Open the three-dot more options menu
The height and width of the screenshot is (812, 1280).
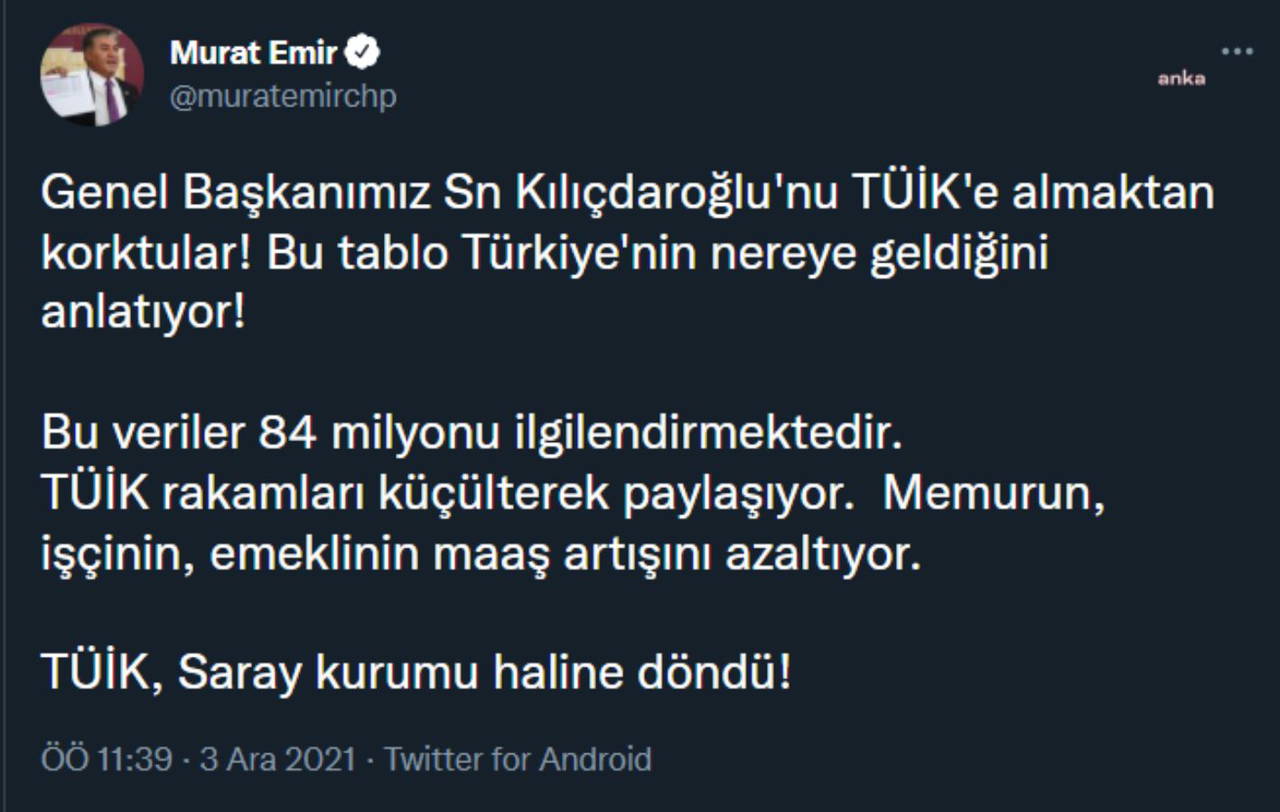click(x=1237, y=52)
